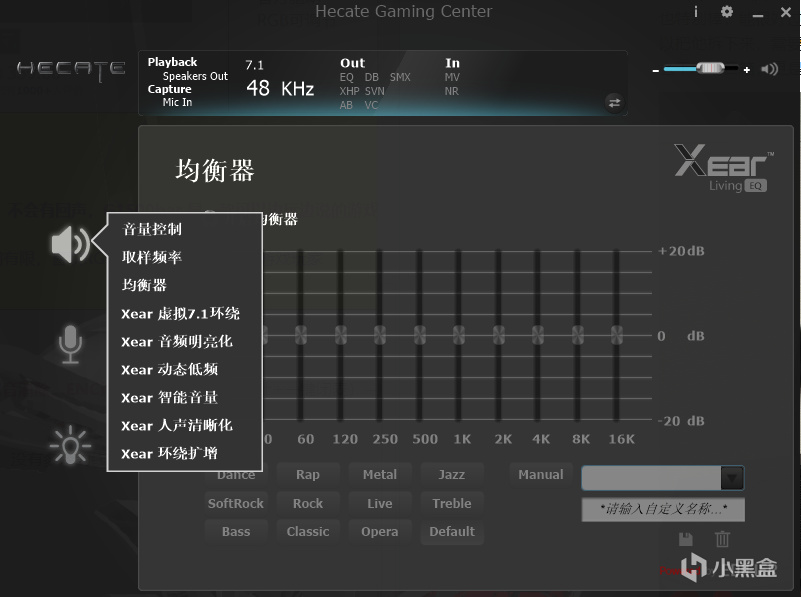Click the EQ output status indicator
This screenshot has height=597, width=801.
pyautogui.click(x=346, y=78)
